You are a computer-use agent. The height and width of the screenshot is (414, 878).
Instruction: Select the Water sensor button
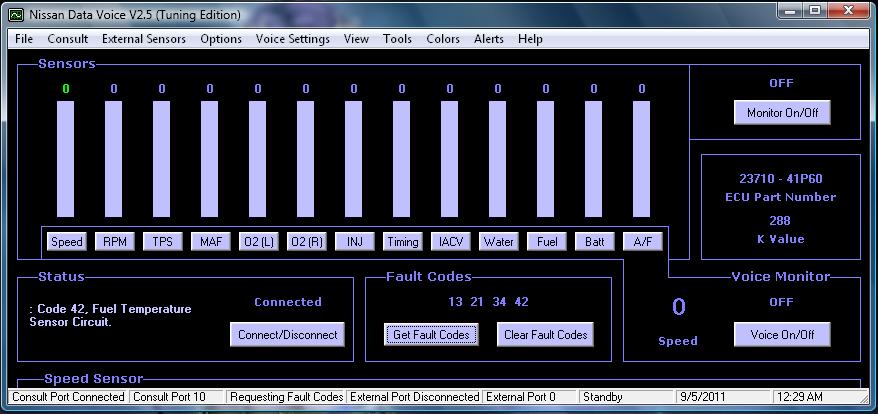click(499, 241)
